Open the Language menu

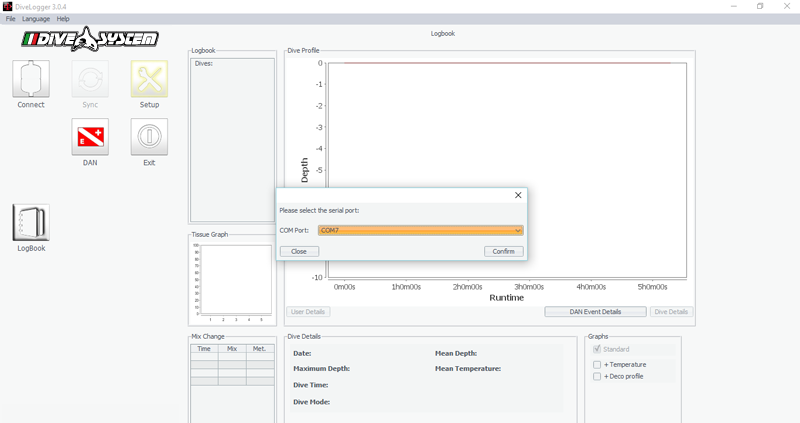36,19
